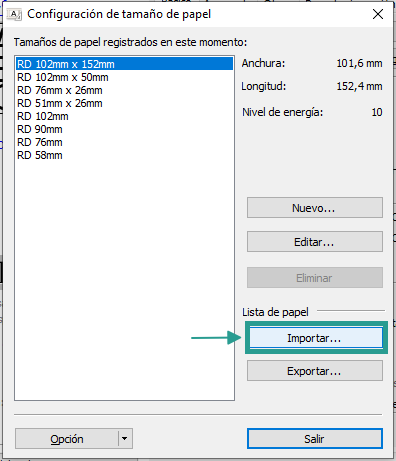Viewport: 396px width, 461px height.
Task: Select the RD 102mm list item
Action: click(124, 116)
